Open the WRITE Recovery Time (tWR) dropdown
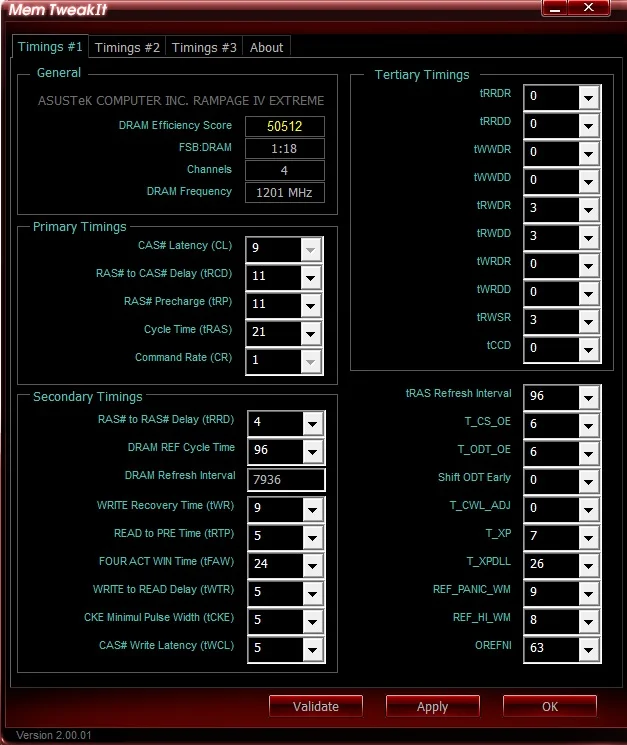This screenshot has height=745, width=627. click(313, 509)
